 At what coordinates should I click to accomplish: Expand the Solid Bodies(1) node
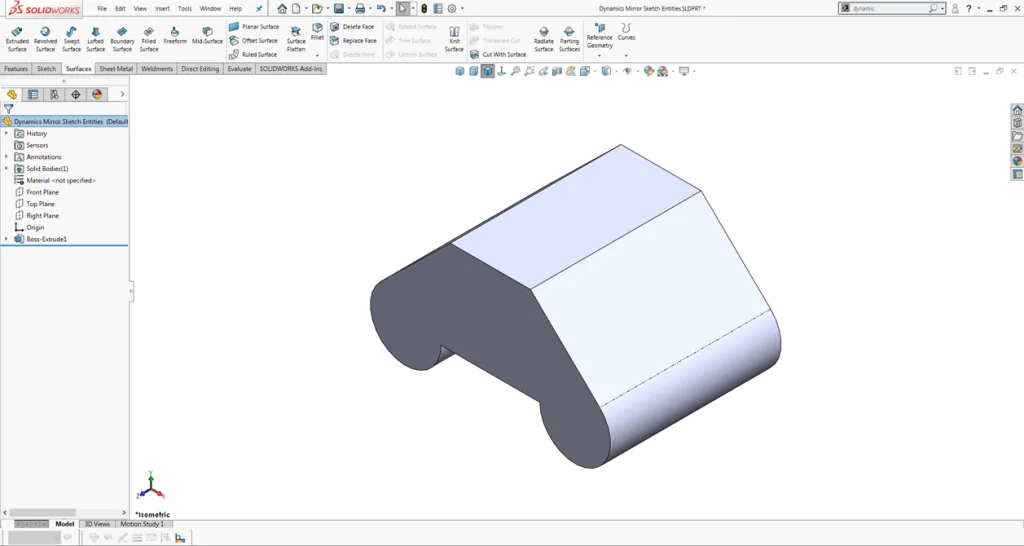[7, 169]
